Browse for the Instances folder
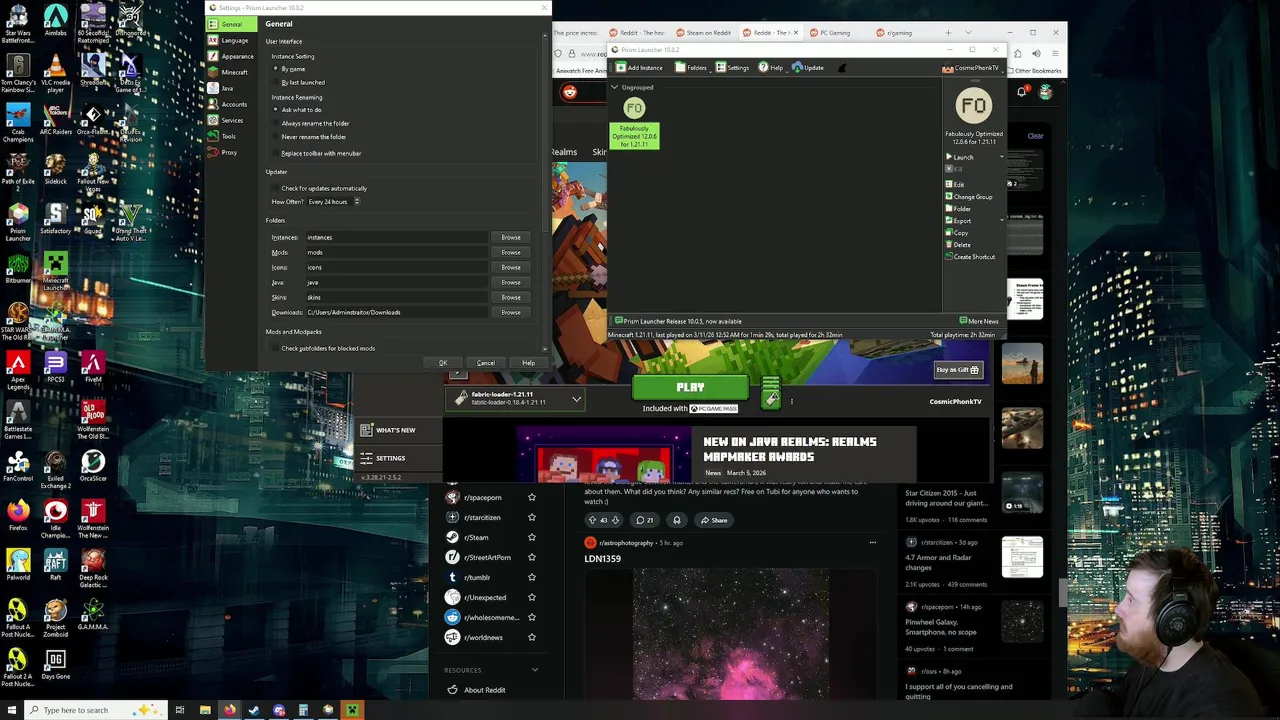 tap(511, 237)
